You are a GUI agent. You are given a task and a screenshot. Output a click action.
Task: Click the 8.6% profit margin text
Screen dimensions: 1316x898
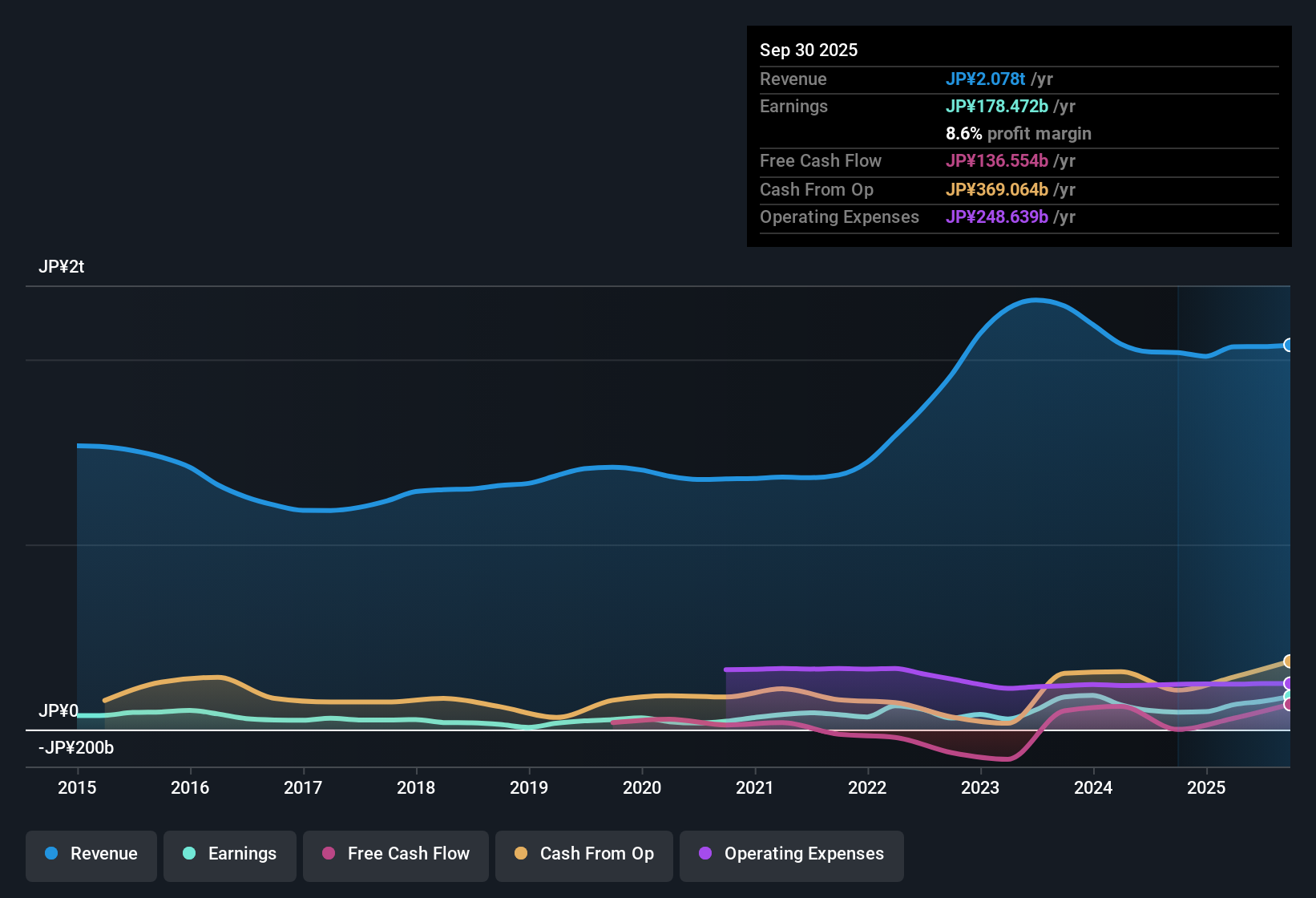pos(1019,134)
